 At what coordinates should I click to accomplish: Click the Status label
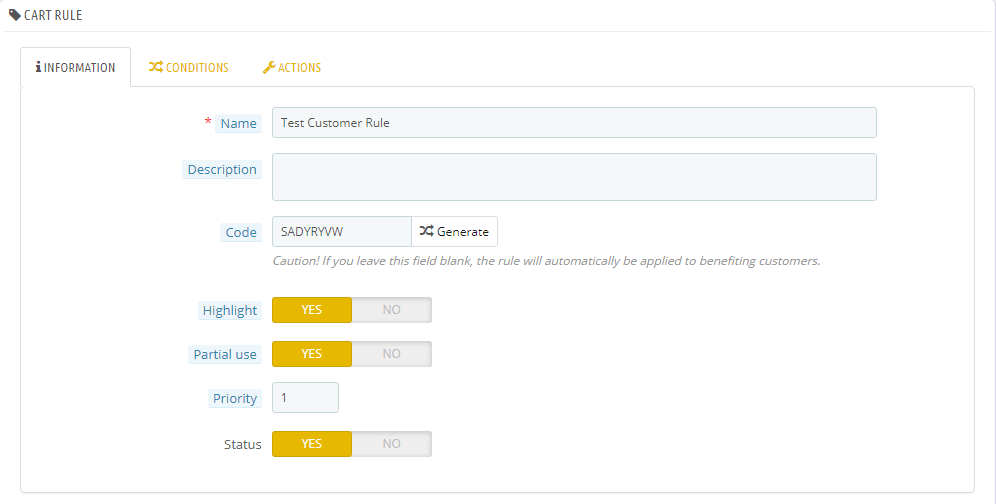click(243, 444)
